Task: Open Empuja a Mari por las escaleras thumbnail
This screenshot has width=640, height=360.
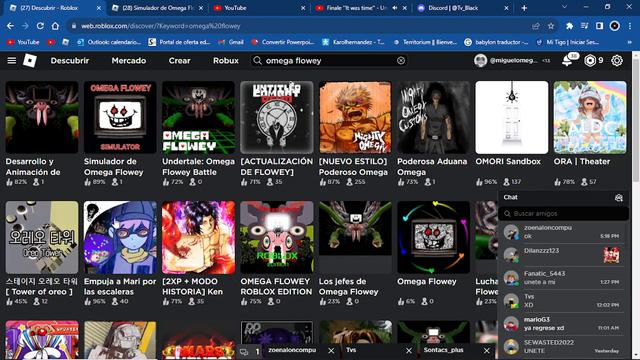Action: [x=120, y=237]
